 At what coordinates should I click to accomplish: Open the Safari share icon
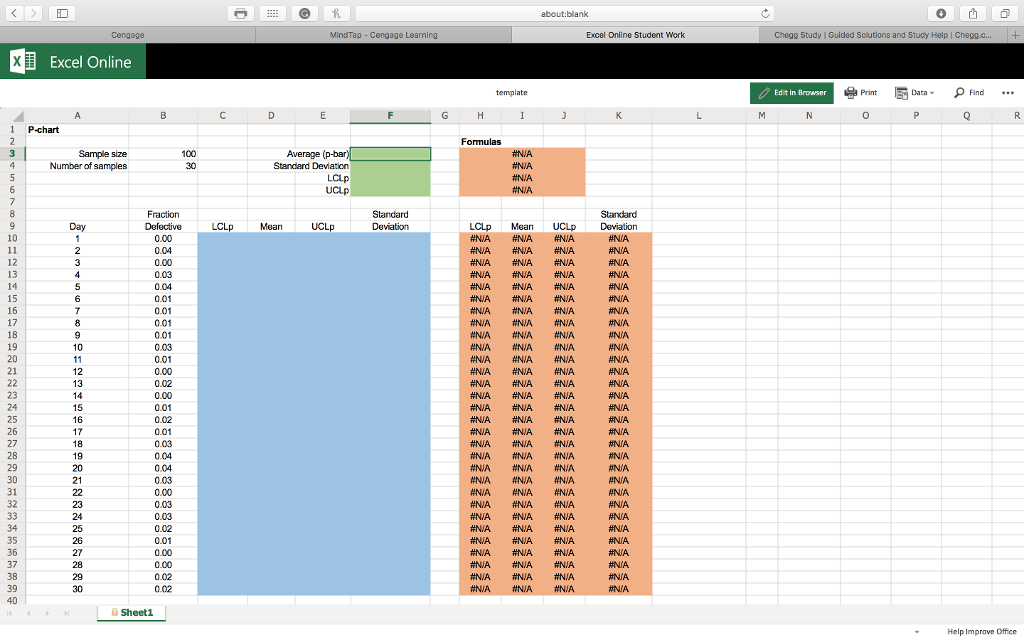973,13
